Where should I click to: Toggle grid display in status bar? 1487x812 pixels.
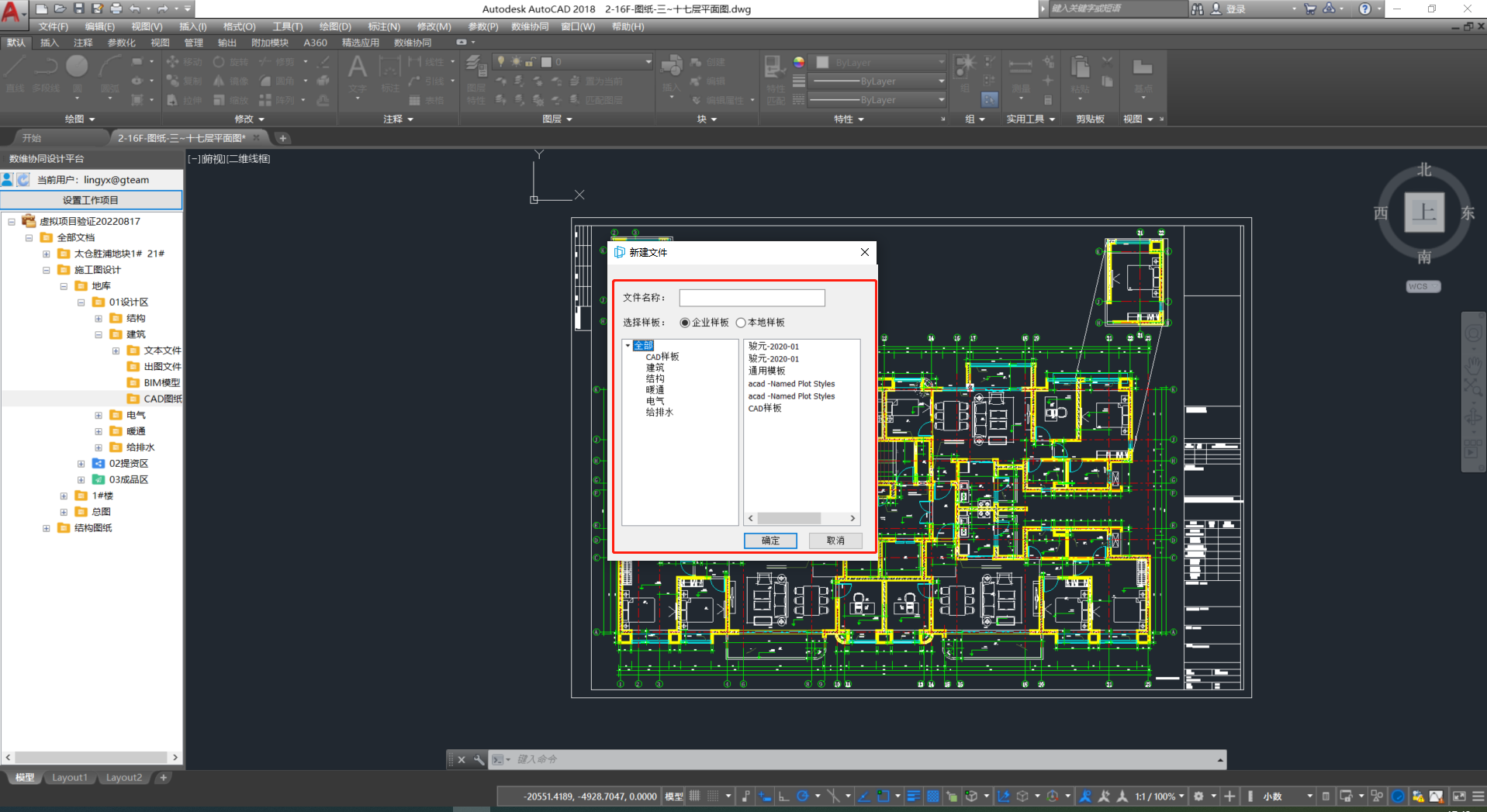[695, 796]
